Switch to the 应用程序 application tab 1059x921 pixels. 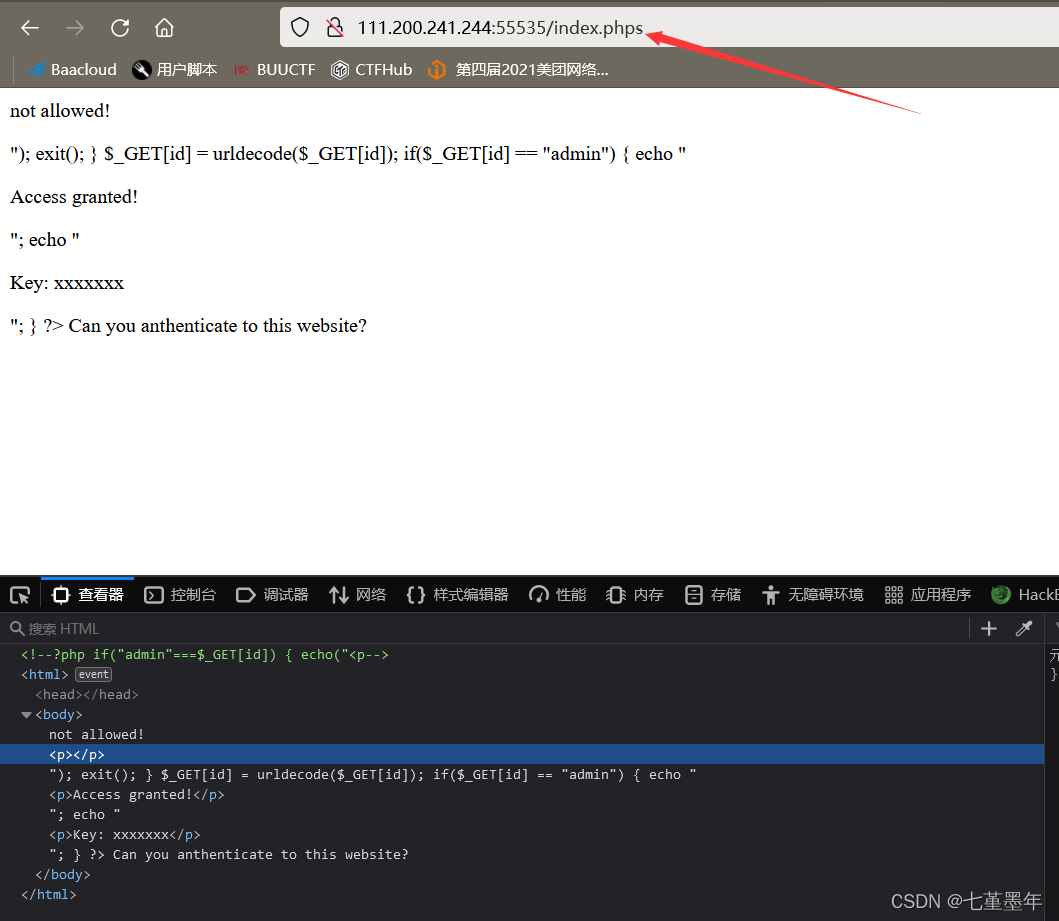927,595
